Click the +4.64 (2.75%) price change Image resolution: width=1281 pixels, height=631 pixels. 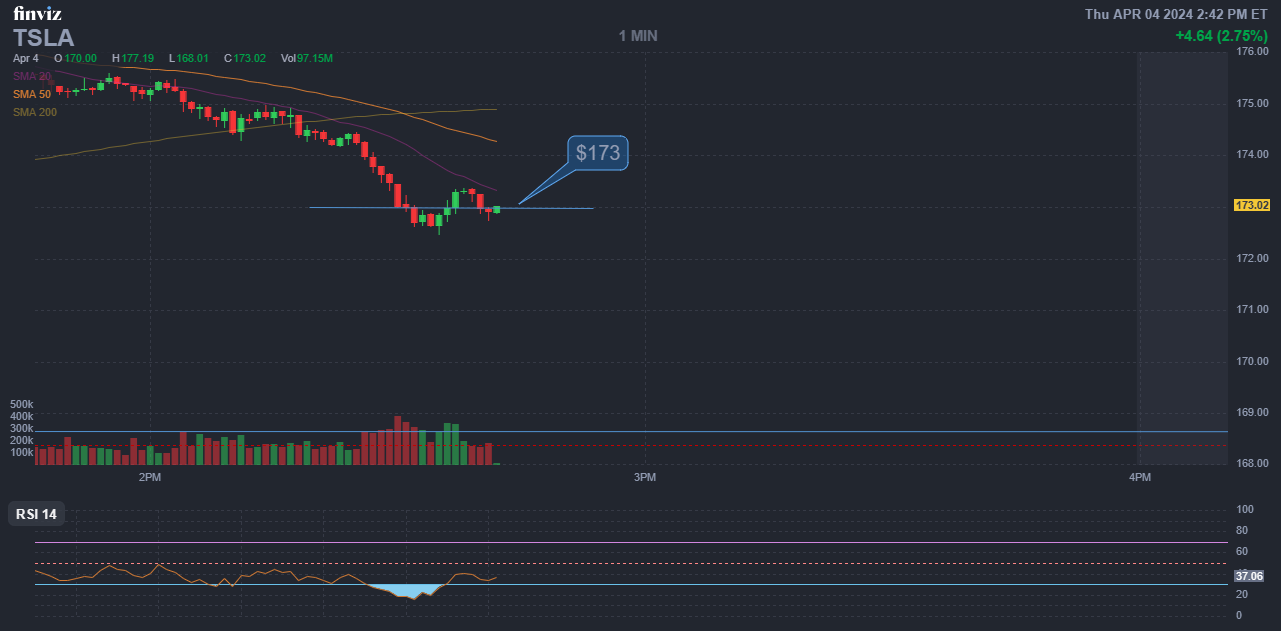pos(1221,36)
